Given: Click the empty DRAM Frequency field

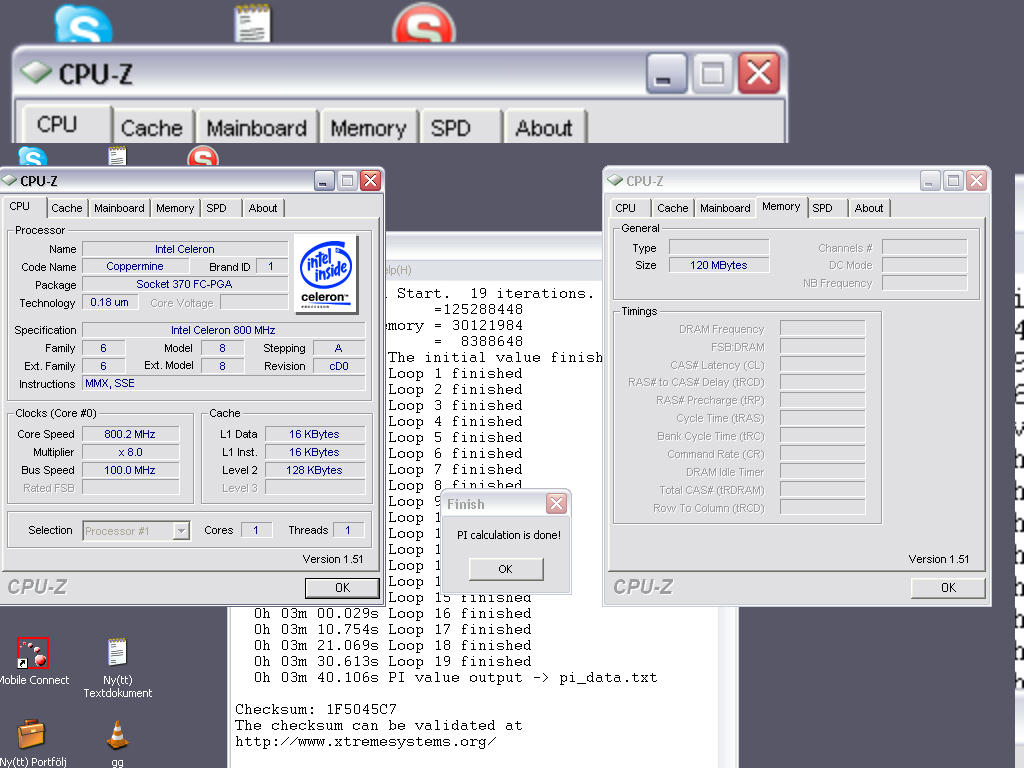Looking at the screenshot, I should 822,328.
